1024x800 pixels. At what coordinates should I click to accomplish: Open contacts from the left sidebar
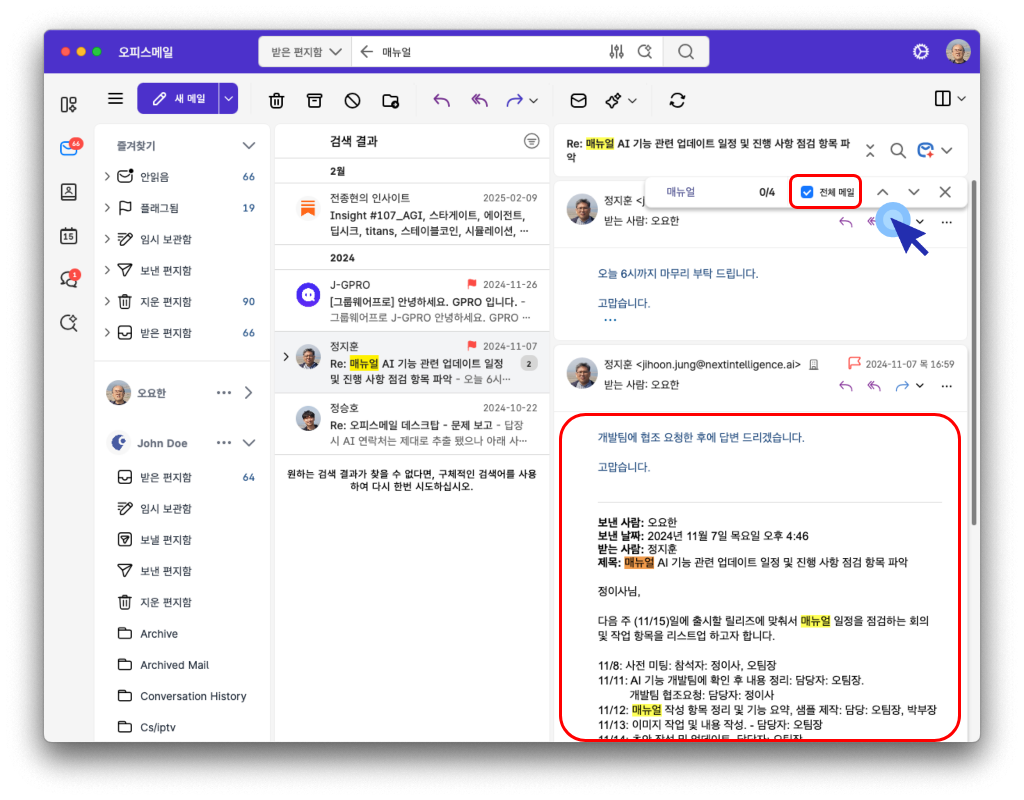(68, 192)
